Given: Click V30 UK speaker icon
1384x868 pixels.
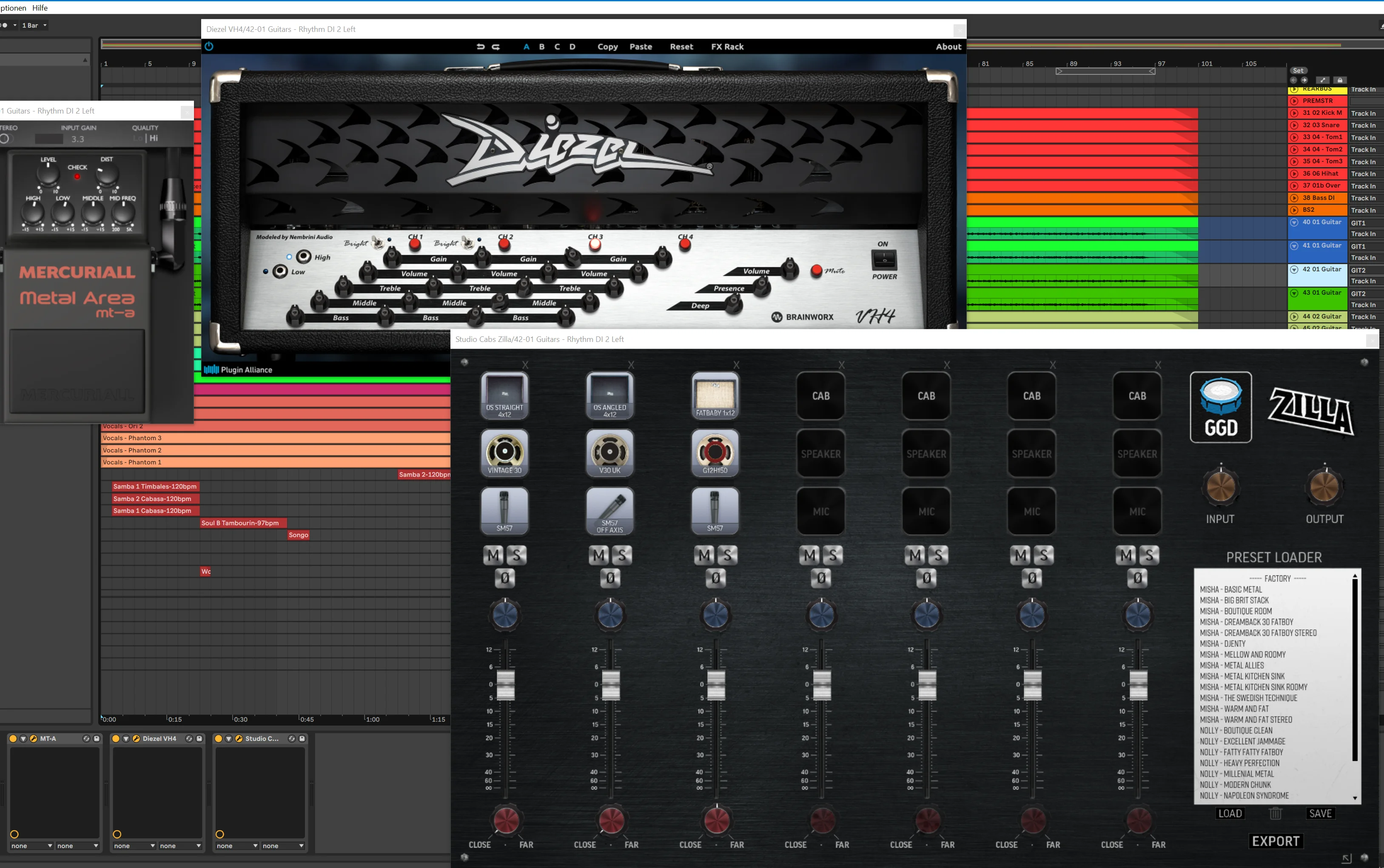Looking at the screenshot, I should tap(609, 453).
